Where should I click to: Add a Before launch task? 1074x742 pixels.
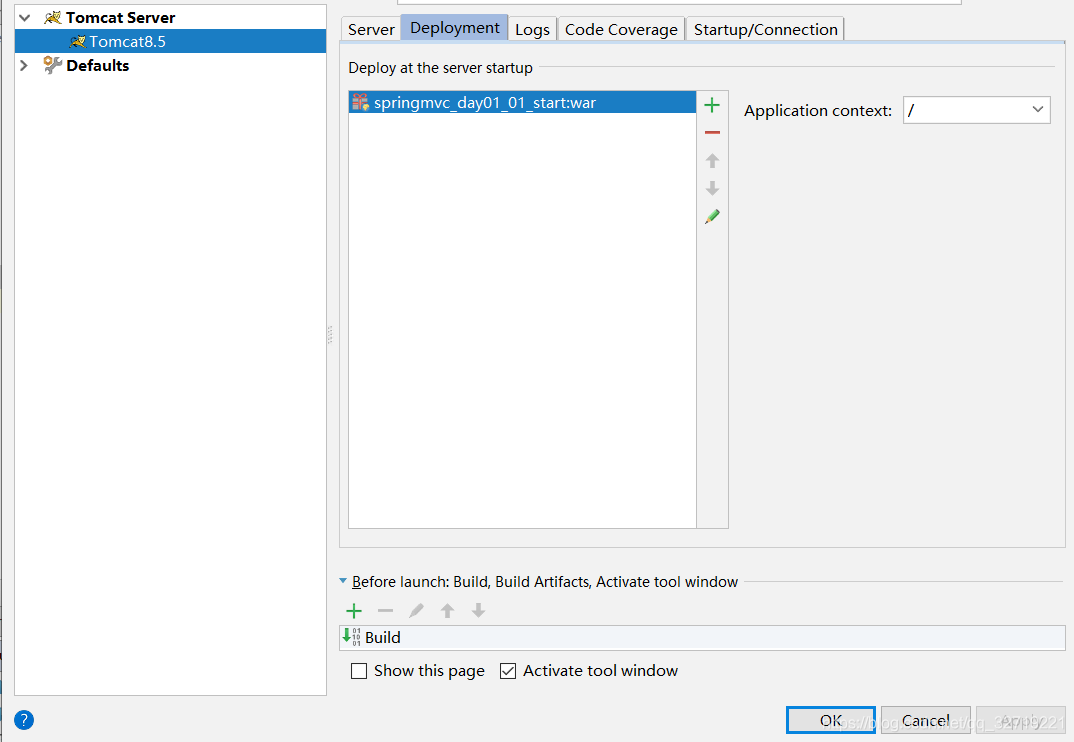[353, 610]
